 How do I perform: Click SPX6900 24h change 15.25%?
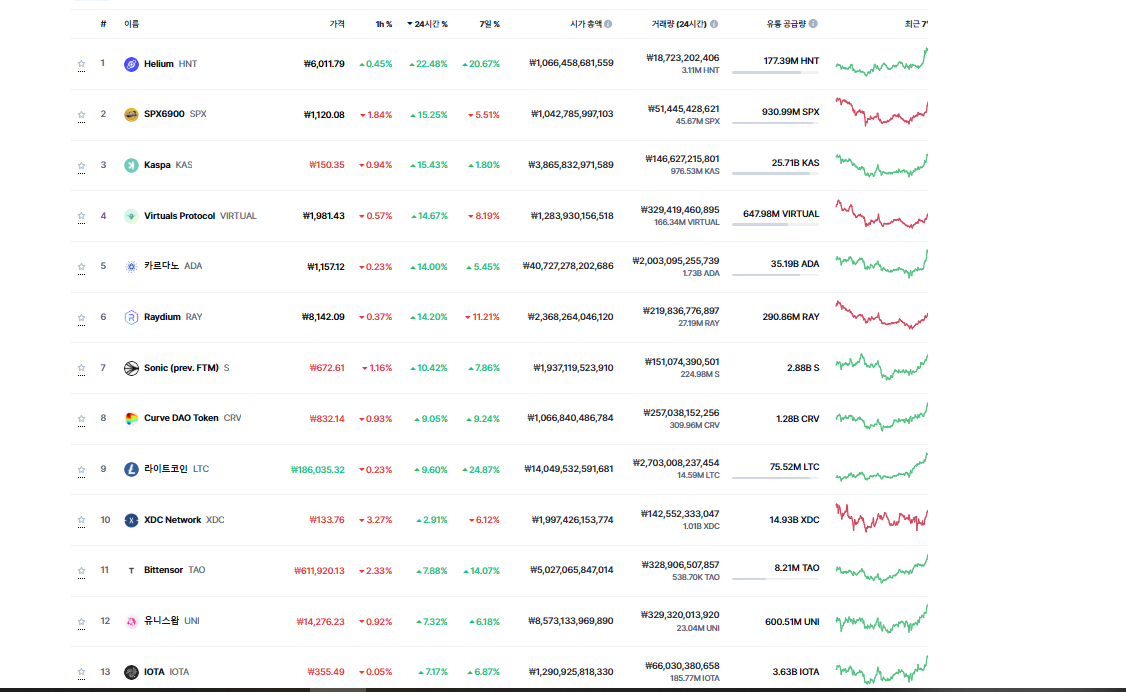[429, 115]
